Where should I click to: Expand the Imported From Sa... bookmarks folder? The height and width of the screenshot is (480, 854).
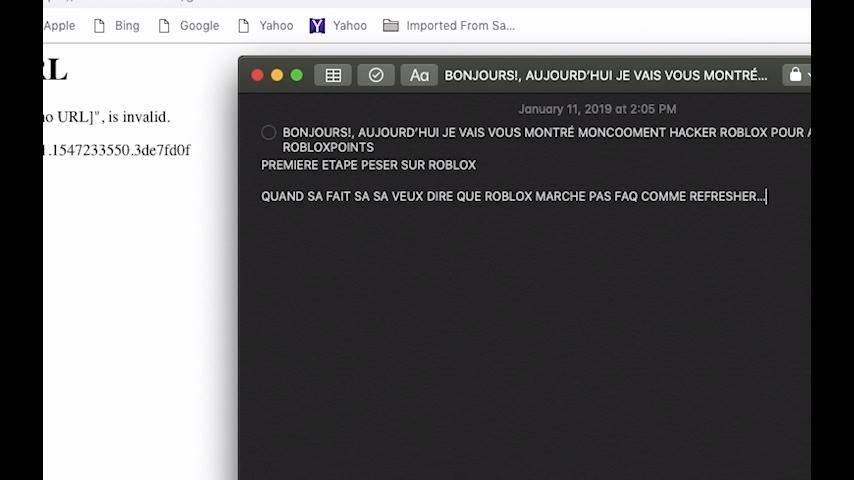coord(449,26)
